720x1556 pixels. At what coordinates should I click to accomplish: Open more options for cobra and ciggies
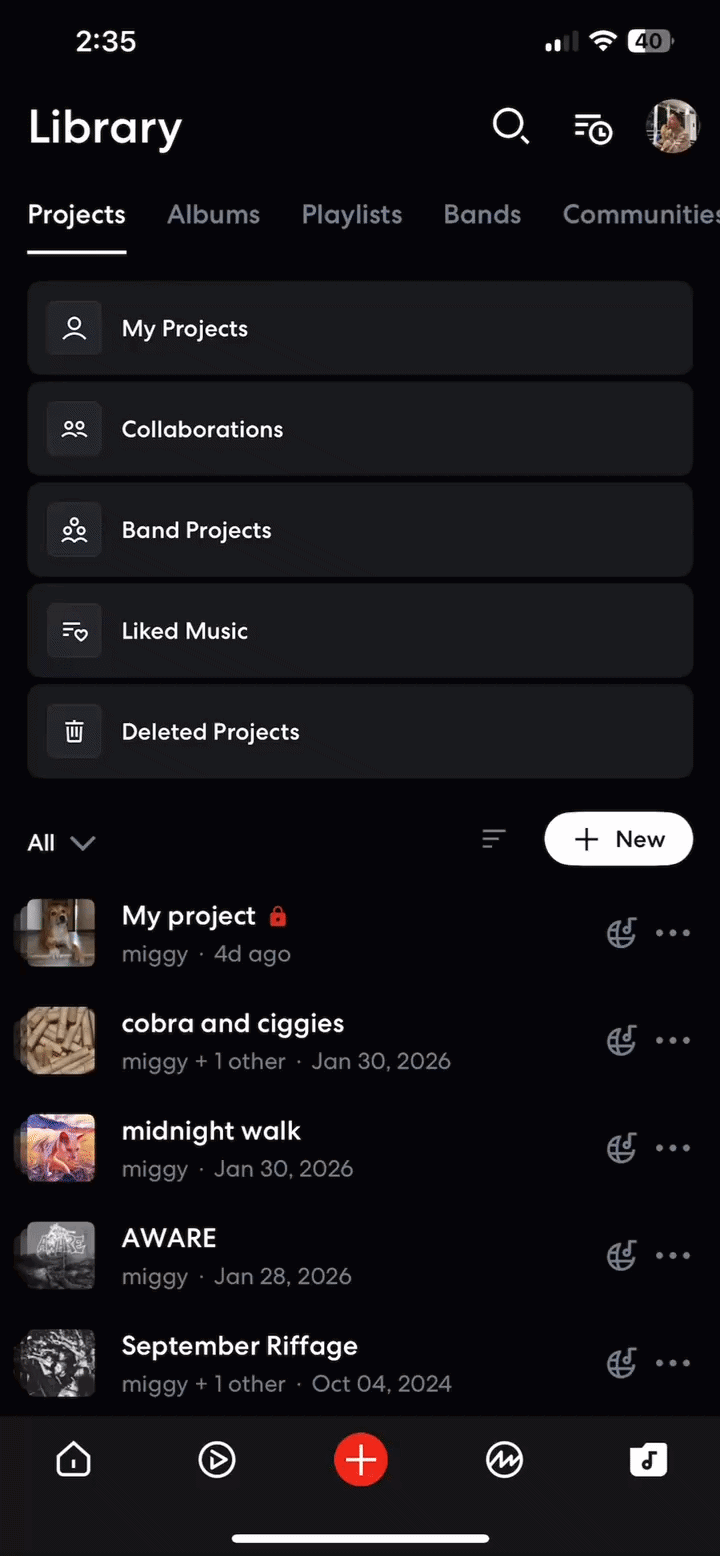tap(673, 1041)
